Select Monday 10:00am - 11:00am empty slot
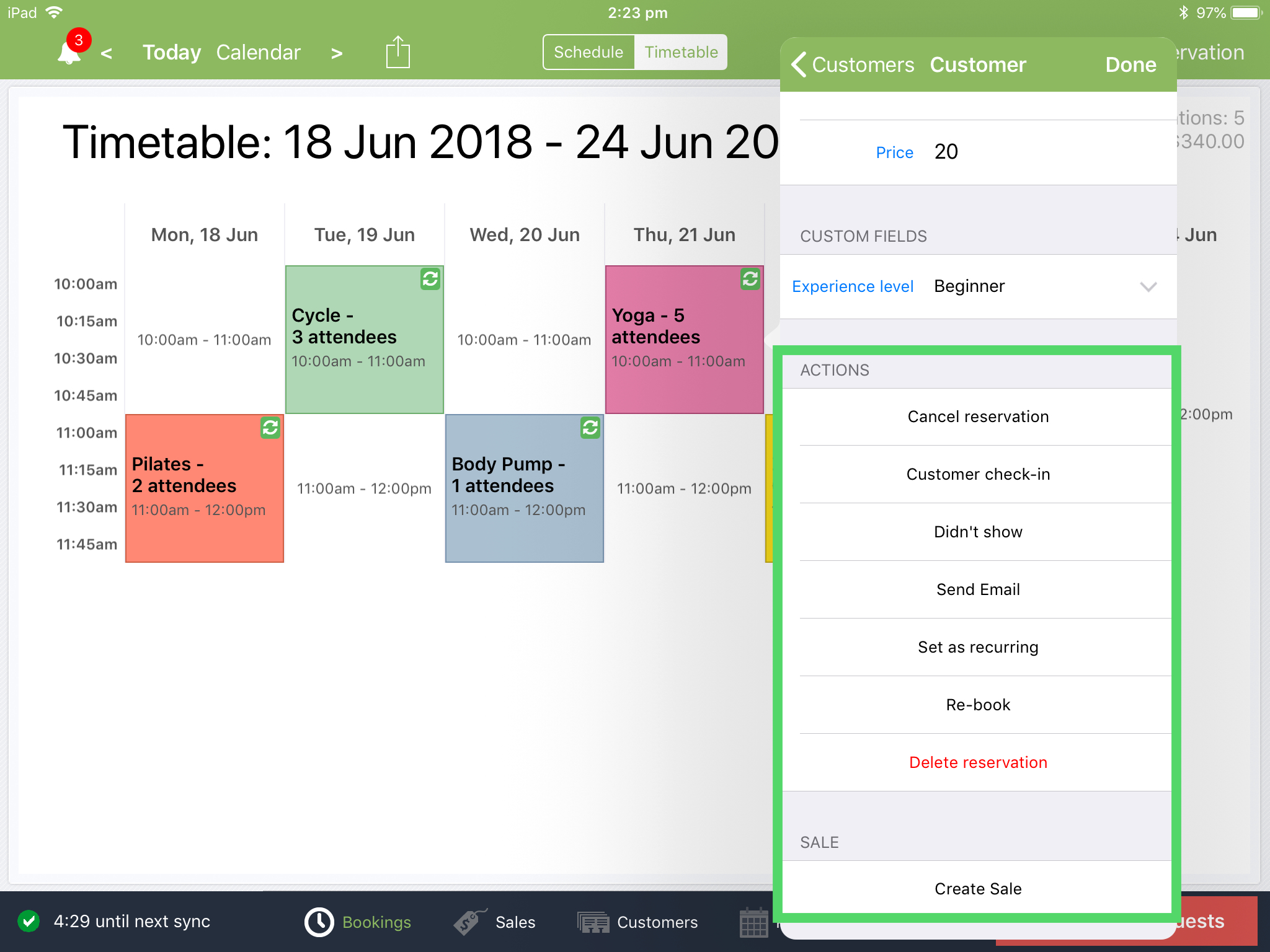The image size is (1270, 952). click(205, 340)
